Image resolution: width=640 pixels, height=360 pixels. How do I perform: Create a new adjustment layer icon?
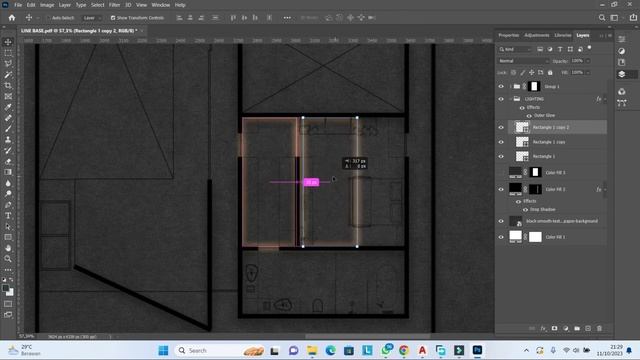click(x=566, y=328)
